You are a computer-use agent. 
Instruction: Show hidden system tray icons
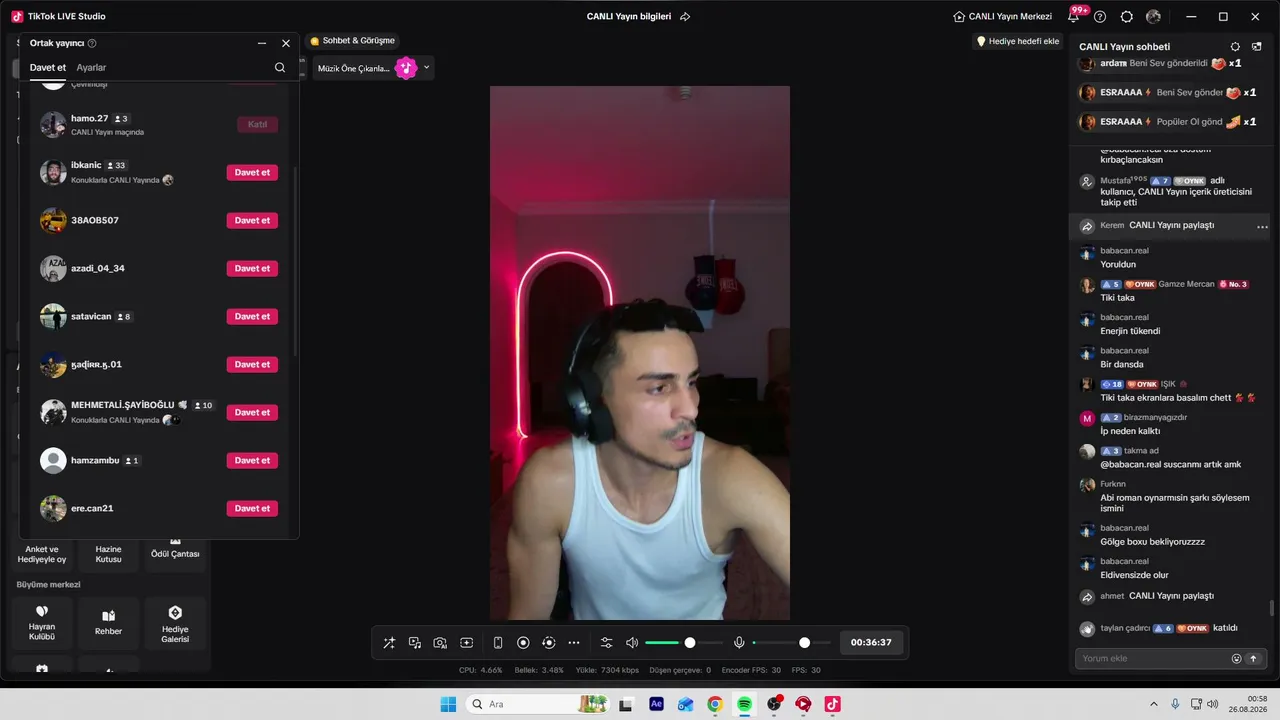[x=1153, y=704]
